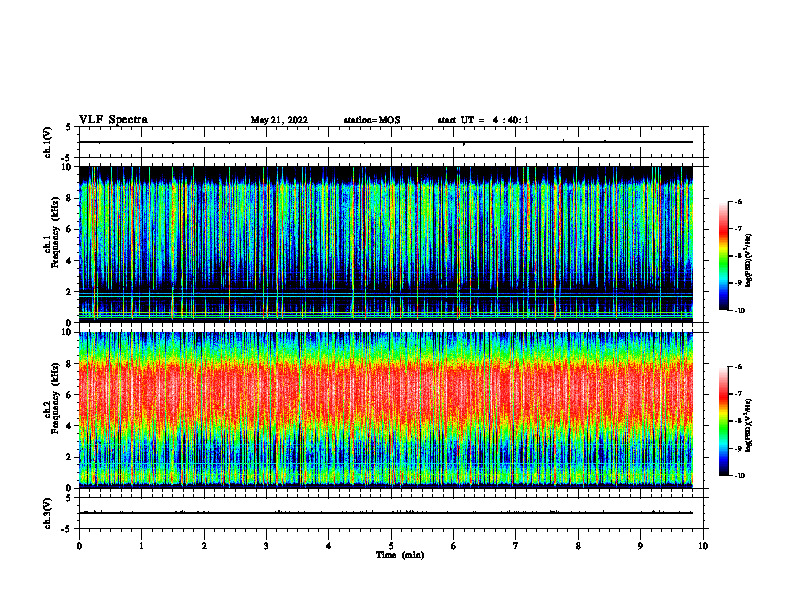Screen dimensions: 792x612
Task: Select the ch.1 spectrogram color bar
Action: (x=723, y=256)
